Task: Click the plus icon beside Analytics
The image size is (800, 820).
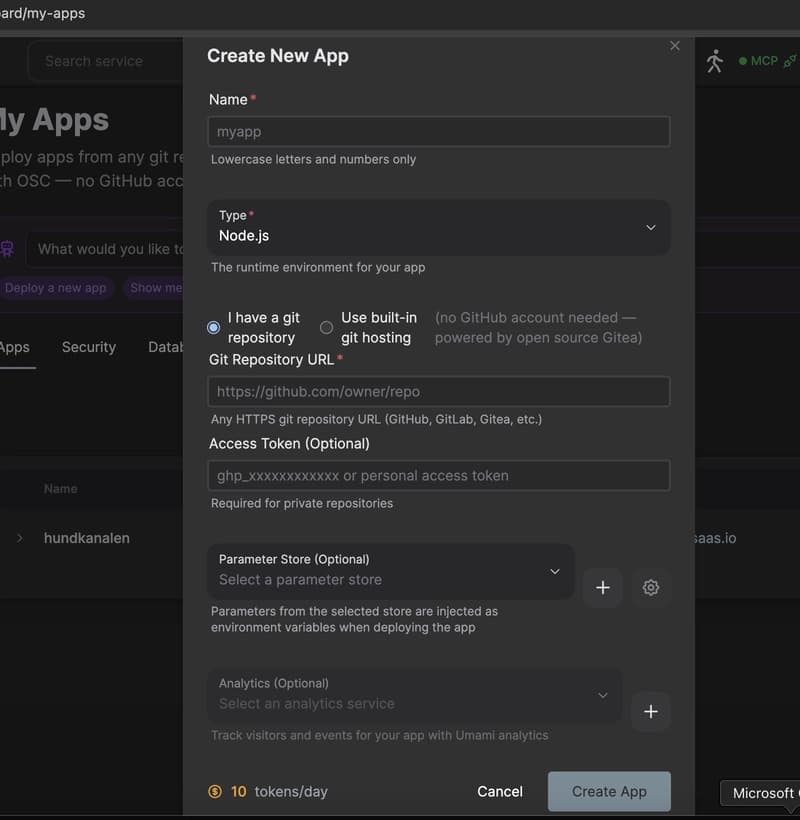Action: [651, 712]
